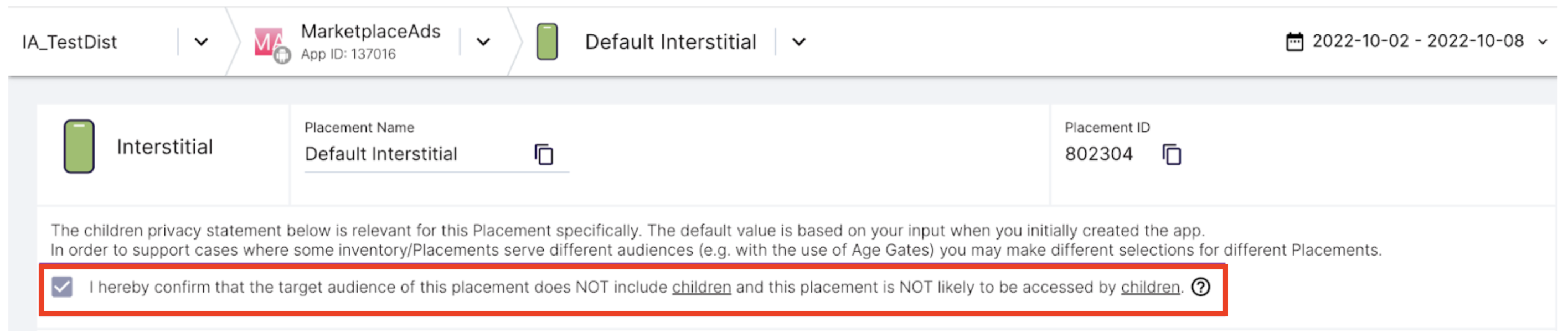Select the IA_TestDist breadcrumb item

[70, 43]
